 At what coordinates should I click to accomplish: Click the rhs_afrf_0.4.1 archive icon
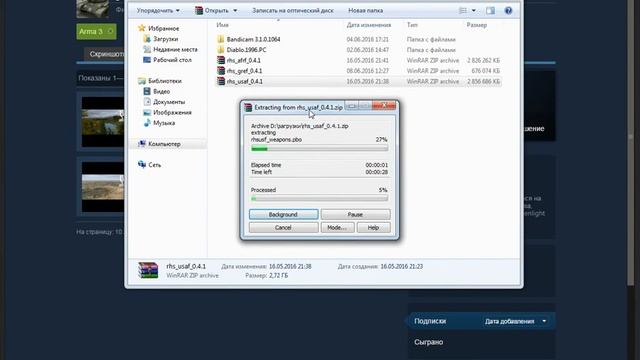[221, 60]
